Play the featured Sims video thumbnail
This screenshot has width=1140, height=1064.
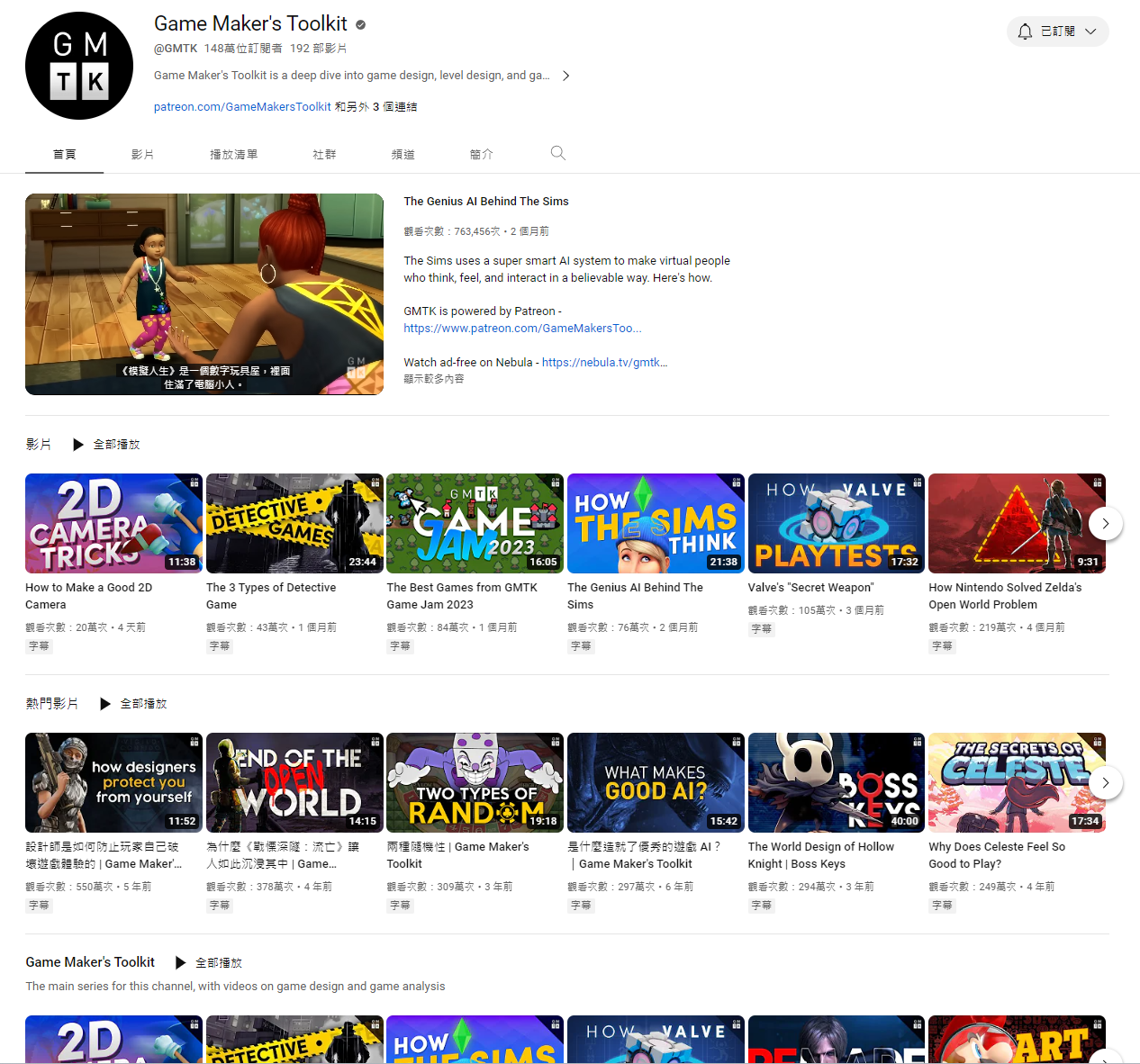204,294
